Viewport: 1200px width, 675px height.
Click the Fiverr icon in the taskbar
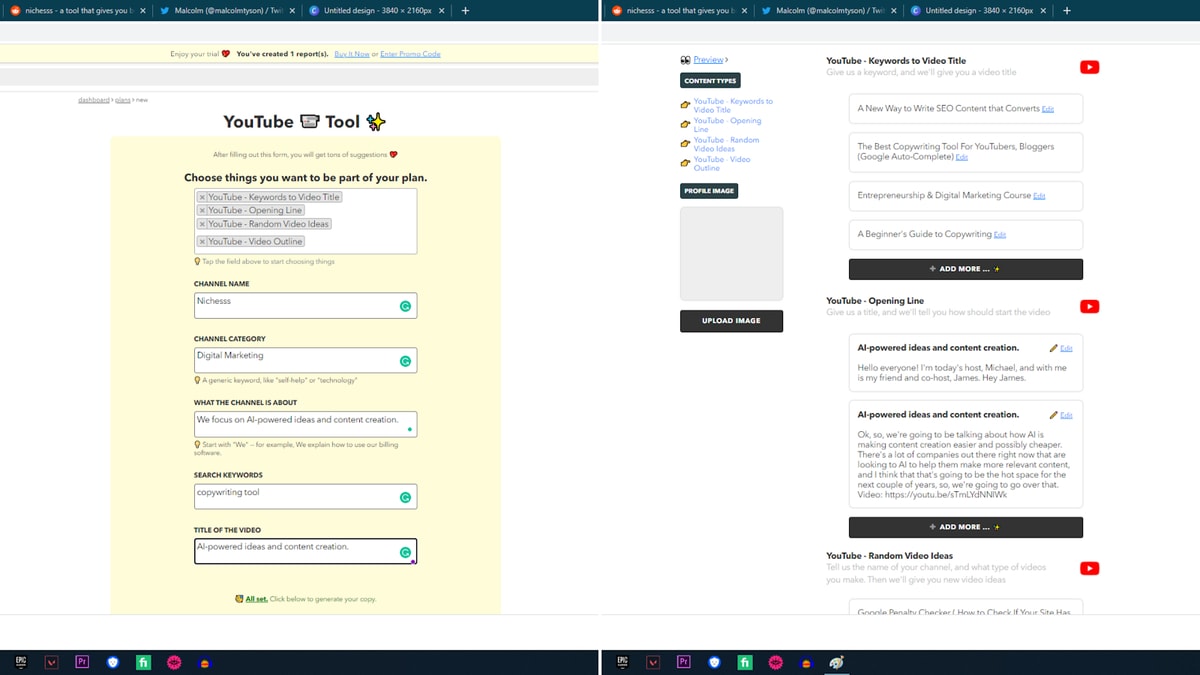(143, 662)
